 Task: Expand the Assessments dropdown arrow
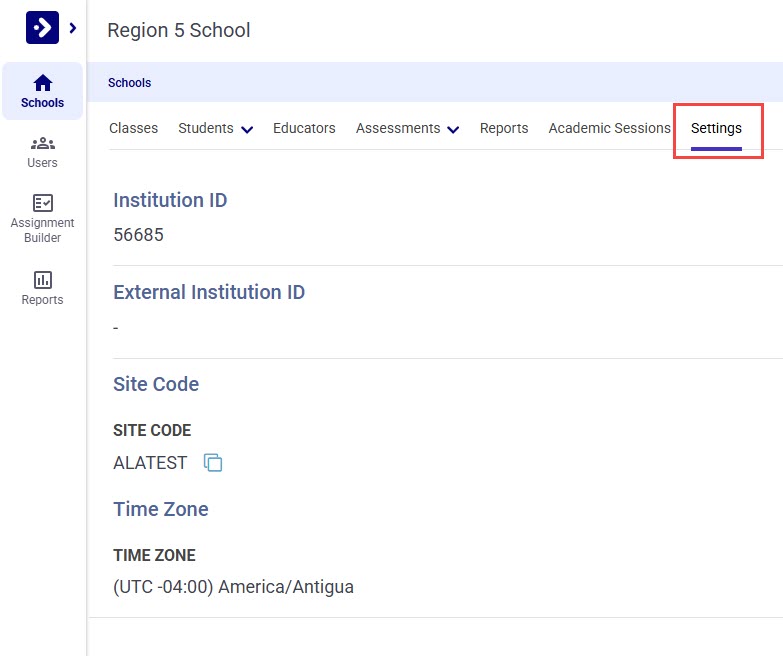point(453,130)
